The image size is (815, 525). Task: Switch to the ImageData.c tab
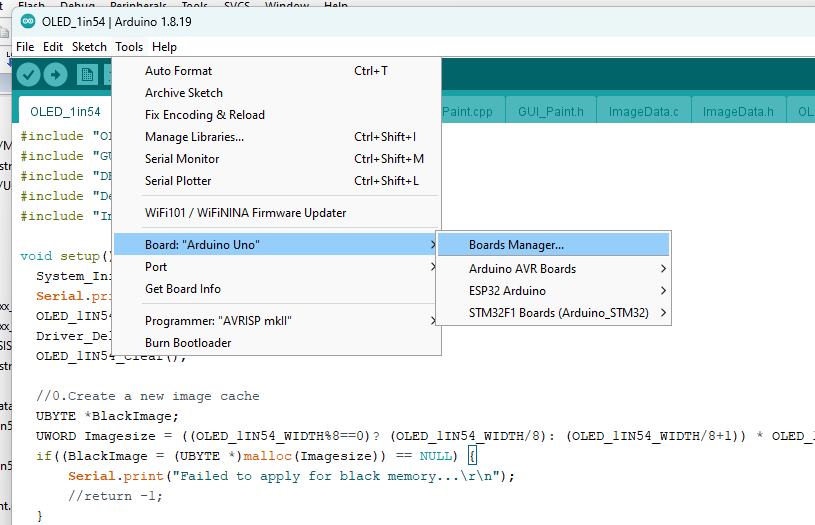[x=643, y=112]
